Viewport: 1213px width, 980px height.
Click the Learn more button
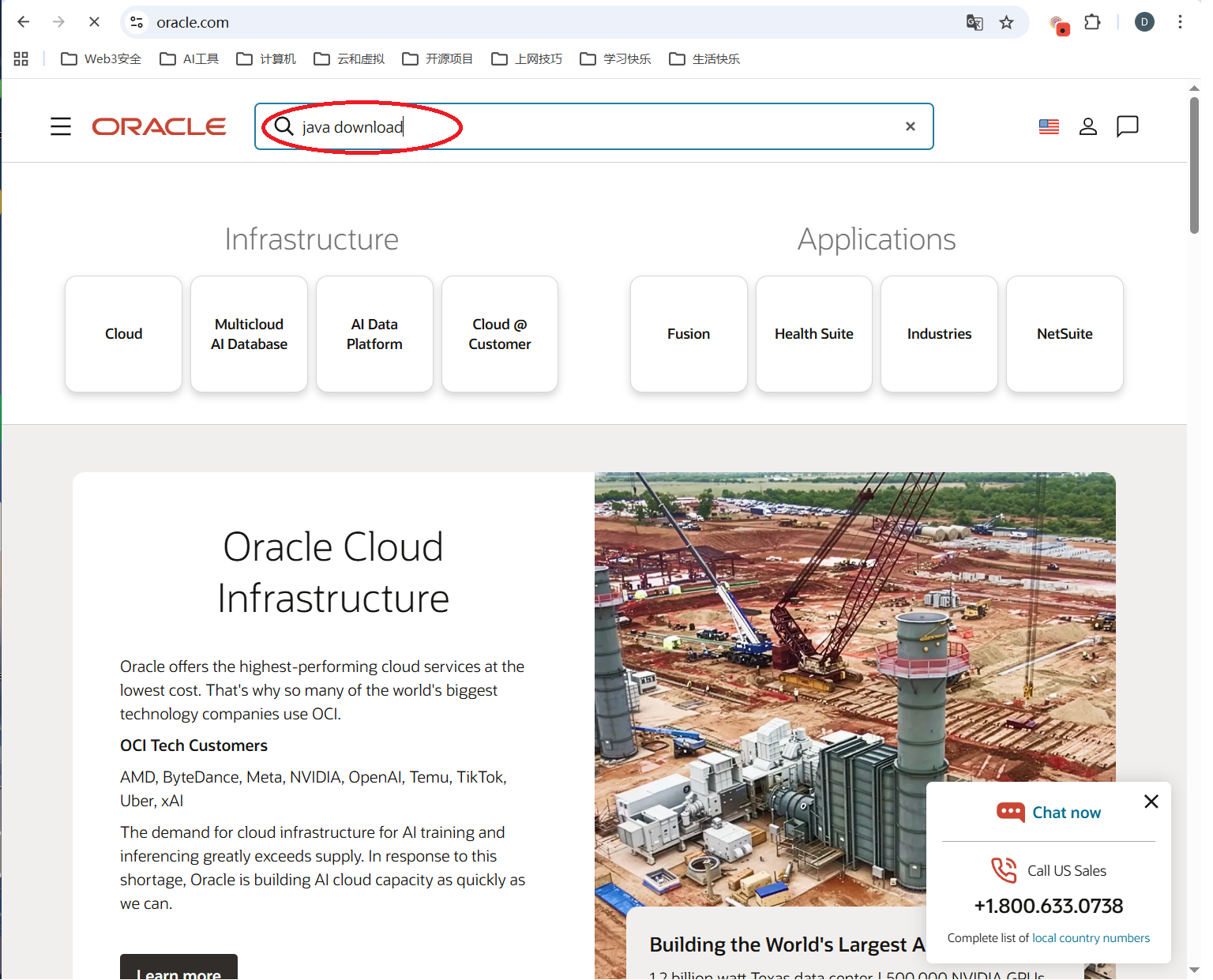click(178, 970)
